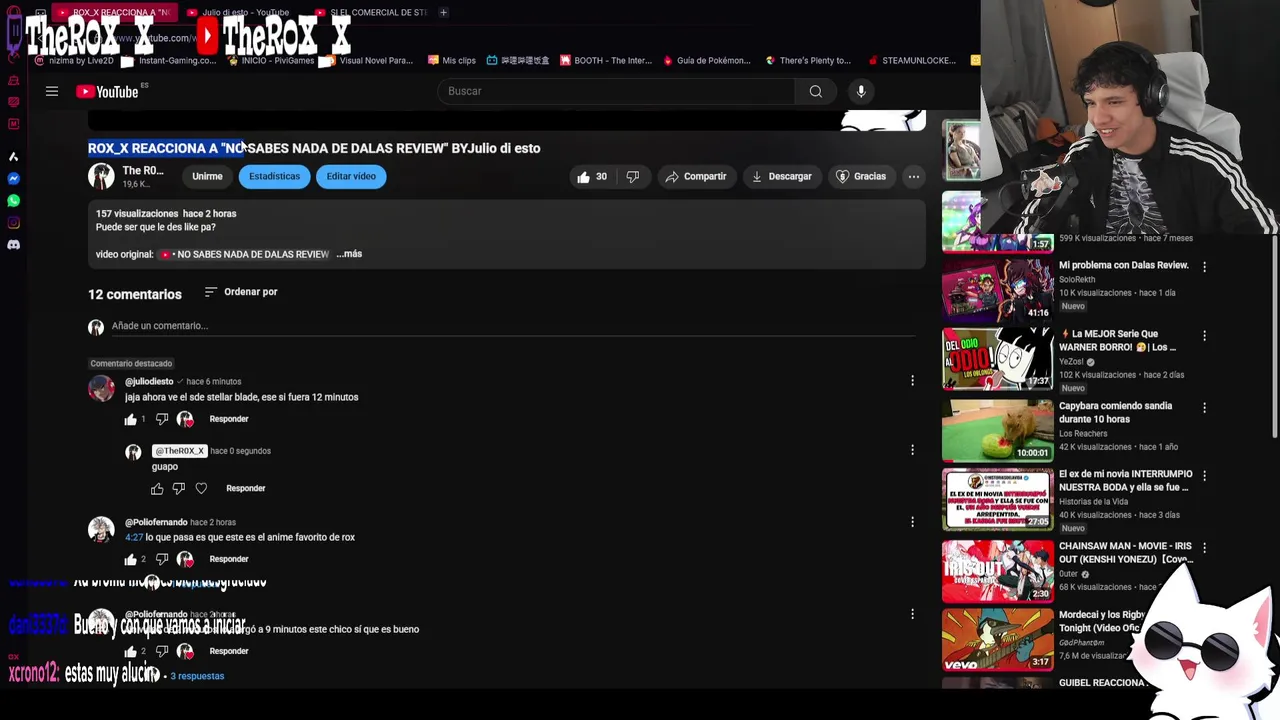
Task: Open Messenger in the browser sidebar
Action: coord(13,178)
